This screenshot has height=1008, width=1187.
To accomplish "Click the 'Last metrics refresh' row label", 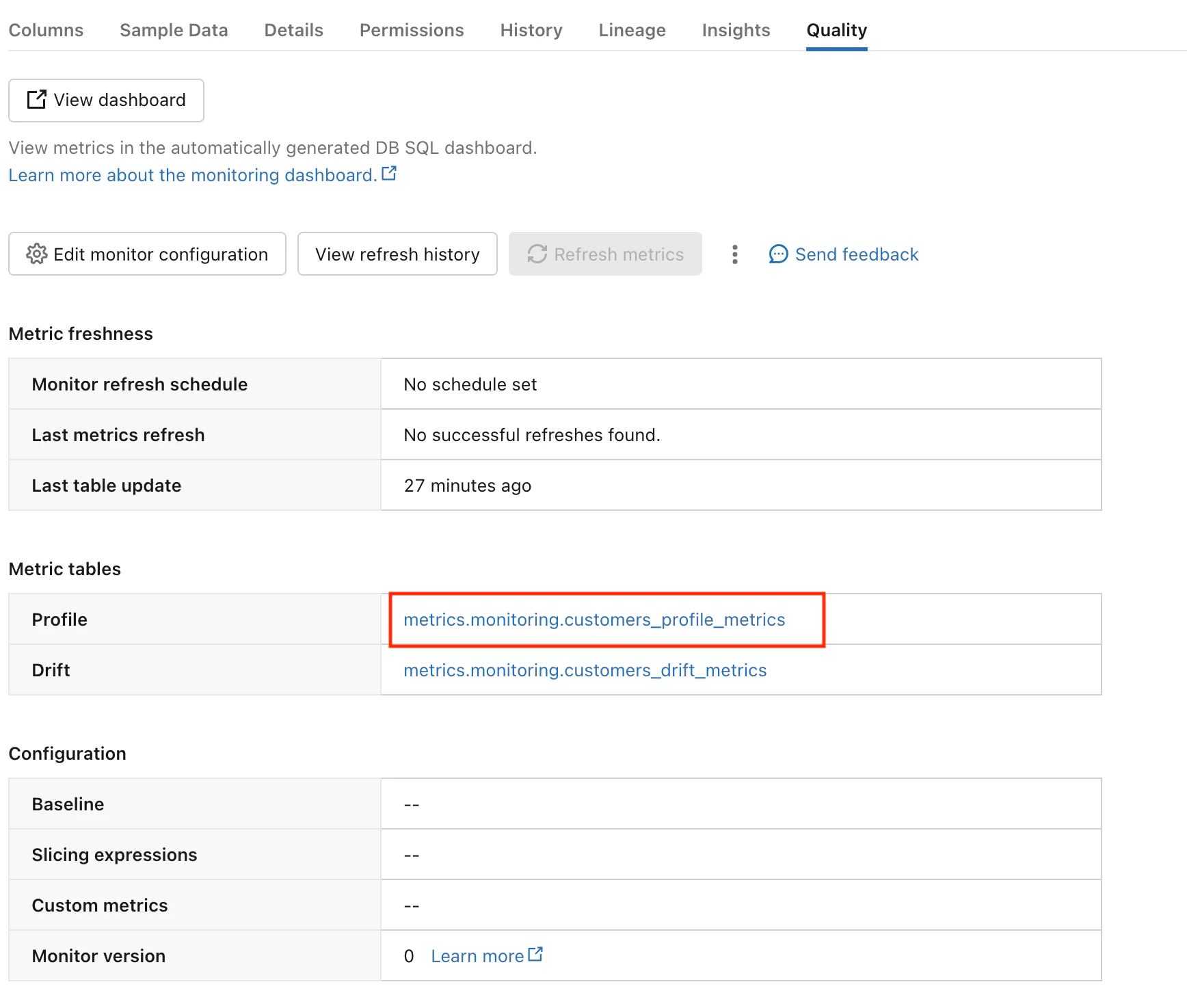I will (x=118, y=435).
